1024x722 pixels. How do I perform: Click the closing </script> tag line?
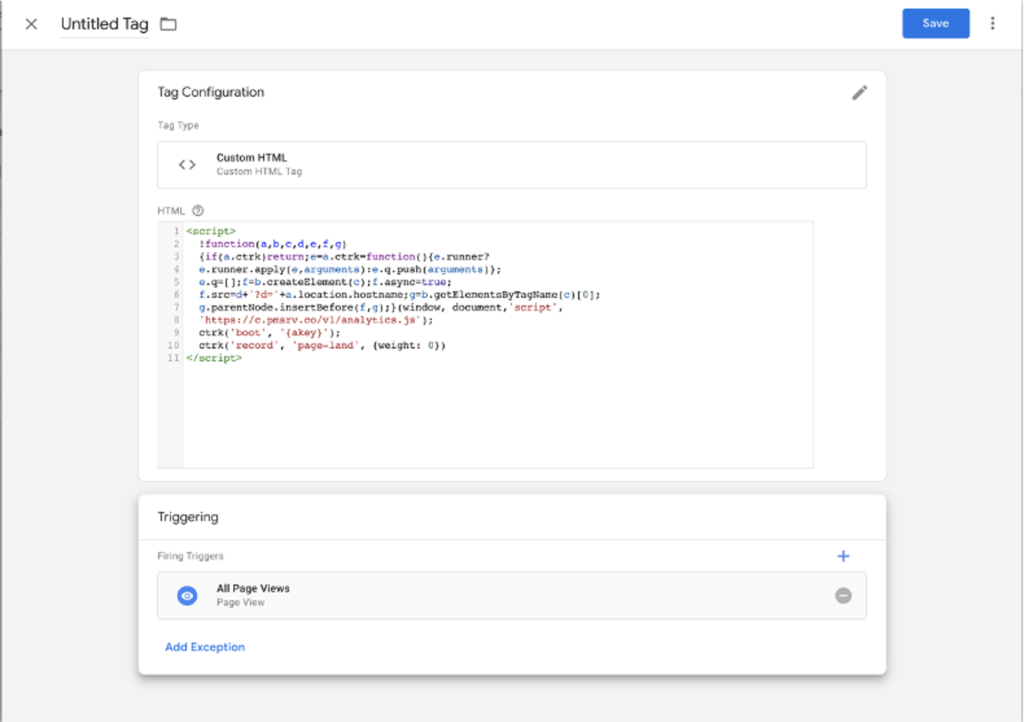[214, 358]
